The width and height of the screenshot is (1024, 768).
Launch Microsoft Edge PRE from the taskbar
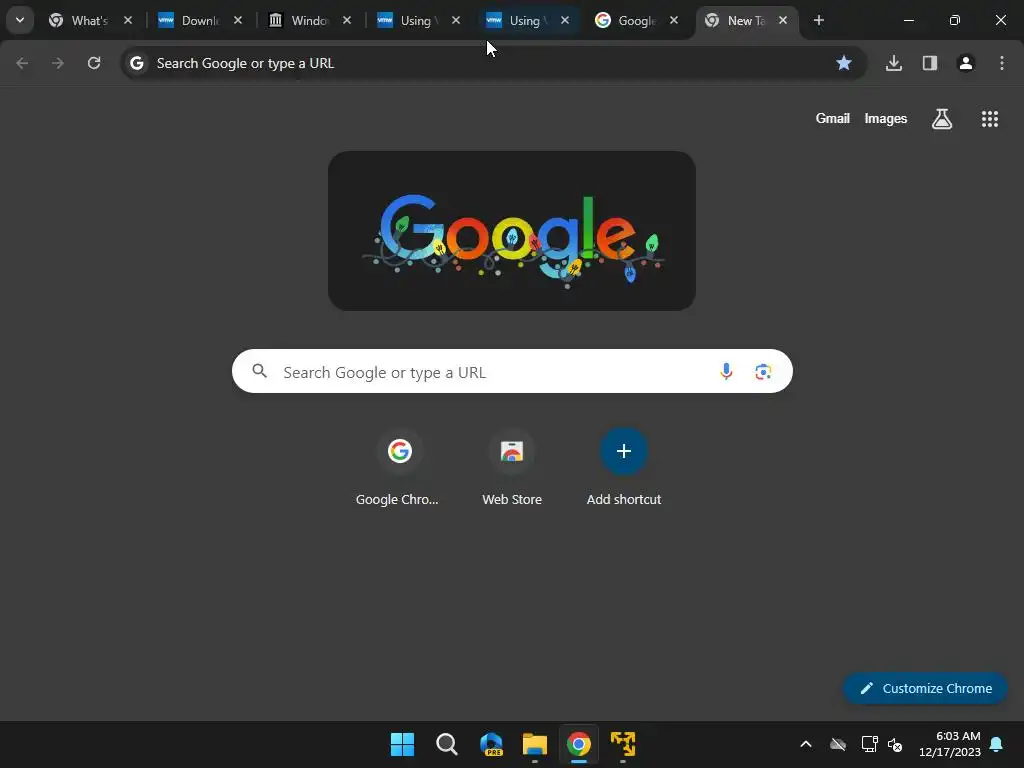pyautogui.click(x=491, y=744)
